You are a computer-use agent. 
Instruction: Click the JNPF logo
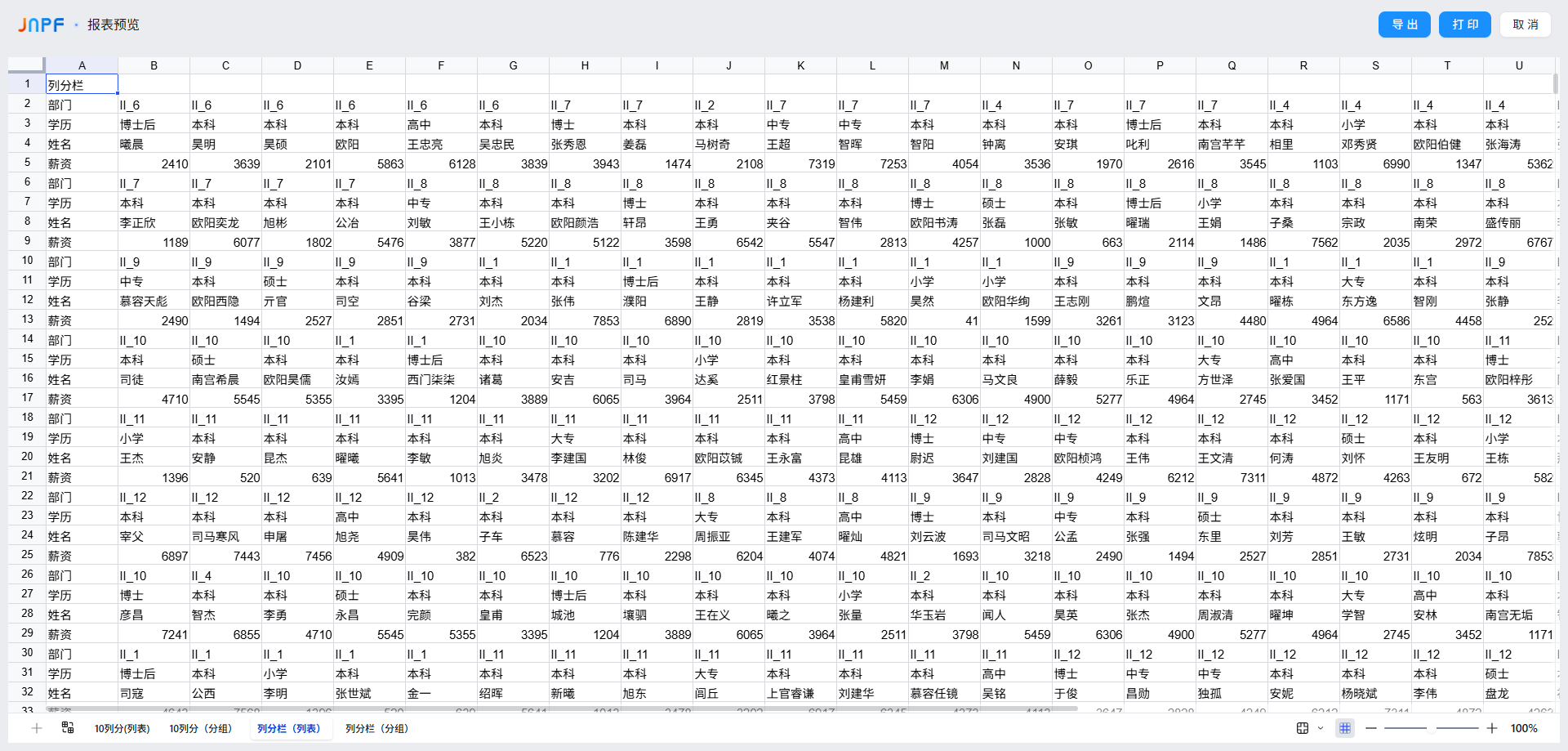pos(41,25)
